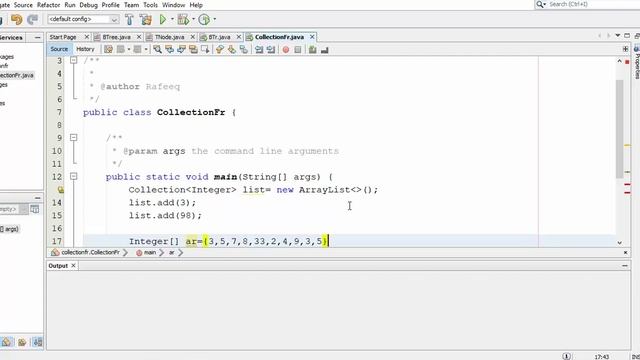The height and width of the screenshot is (360, 640).
Task: Toggle Highlight Search in the editor toolbar
Action: point(193,49)
